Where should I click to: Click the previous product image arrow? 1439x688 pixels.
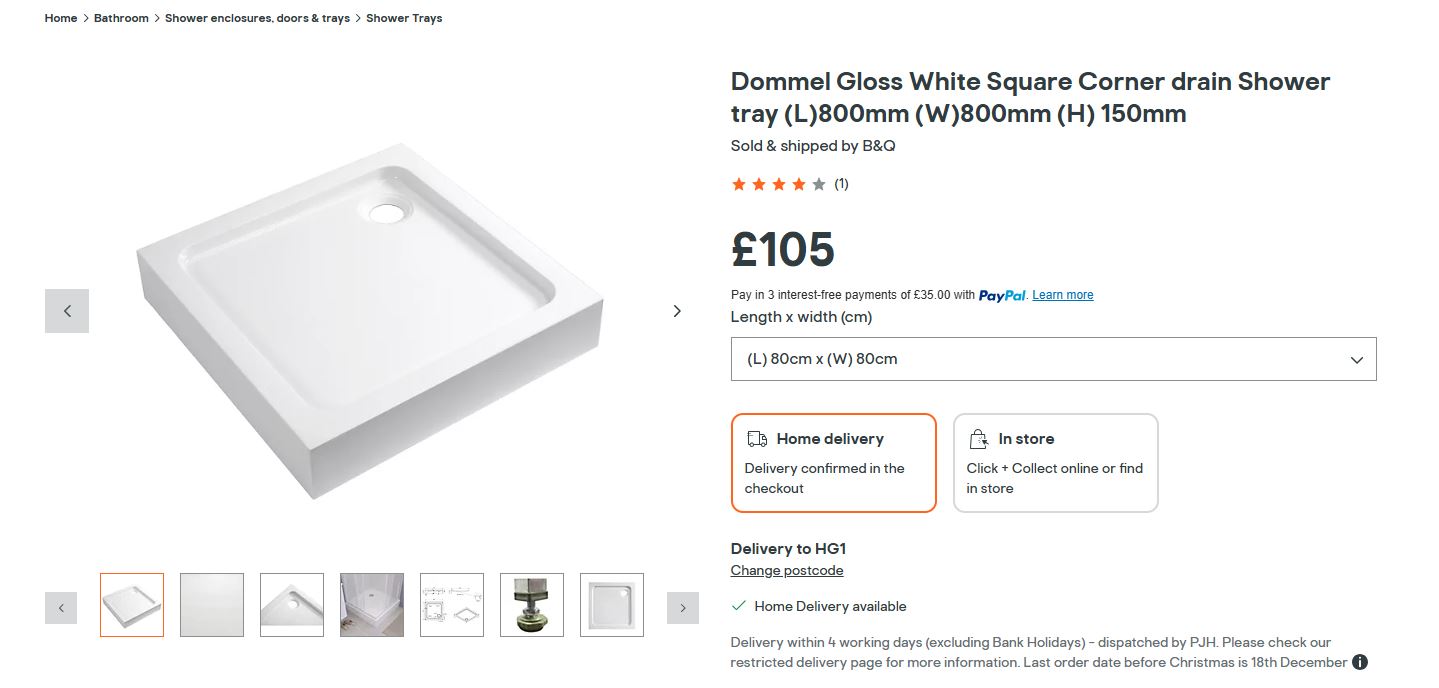click(67, 311)
